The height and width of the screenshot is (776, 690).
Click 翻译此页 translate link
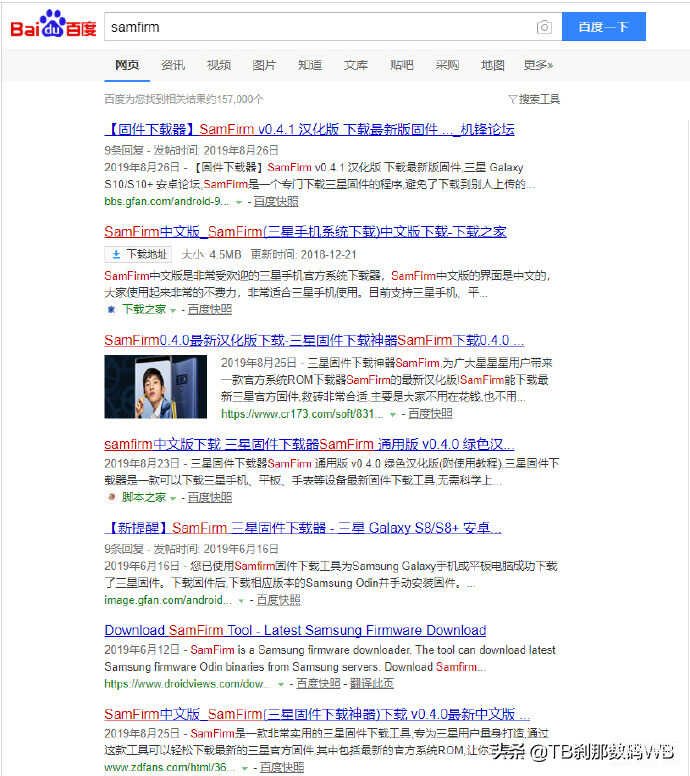pyautogui.click(x=372, y=683)
